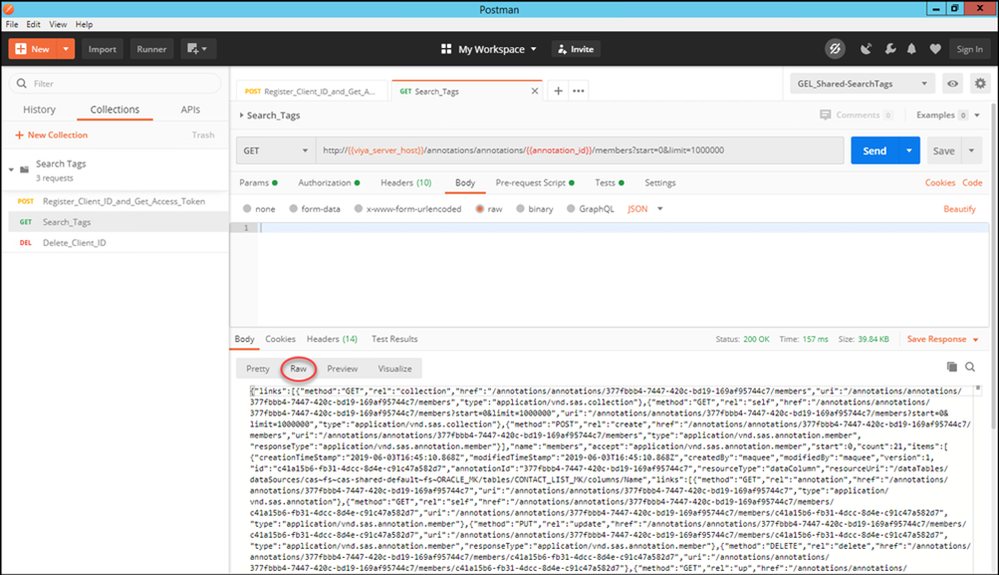Click the request URL field
The height and width of the screenshot is (575, 999).
click(x=580, y=150)
